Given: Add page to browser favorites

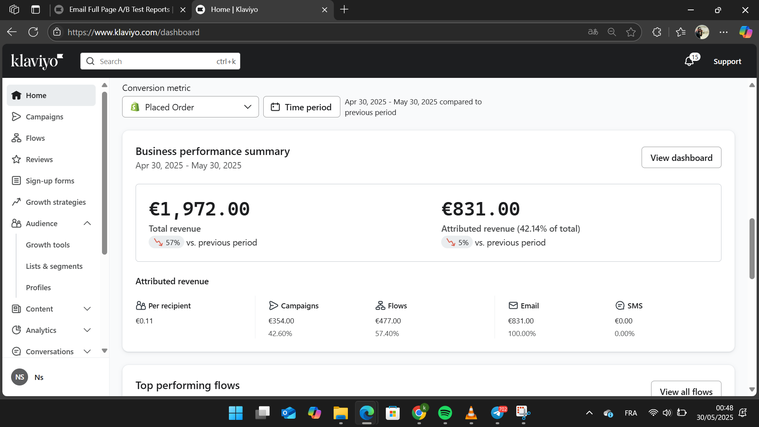Looking at the screenshot, I should point(631,32).
